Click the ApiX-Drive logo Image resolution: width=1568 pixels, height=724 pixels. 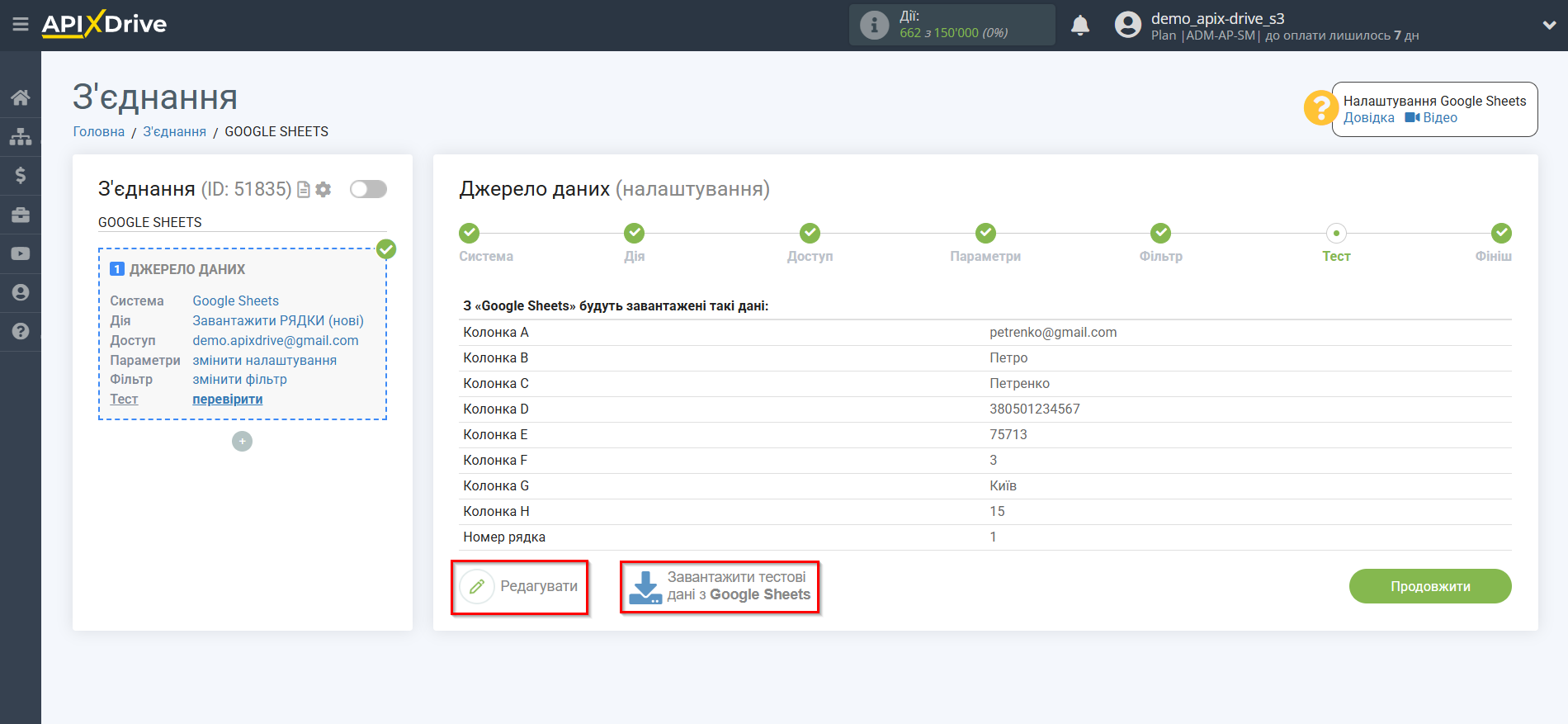pyautogui.click(x=104, y=24)
